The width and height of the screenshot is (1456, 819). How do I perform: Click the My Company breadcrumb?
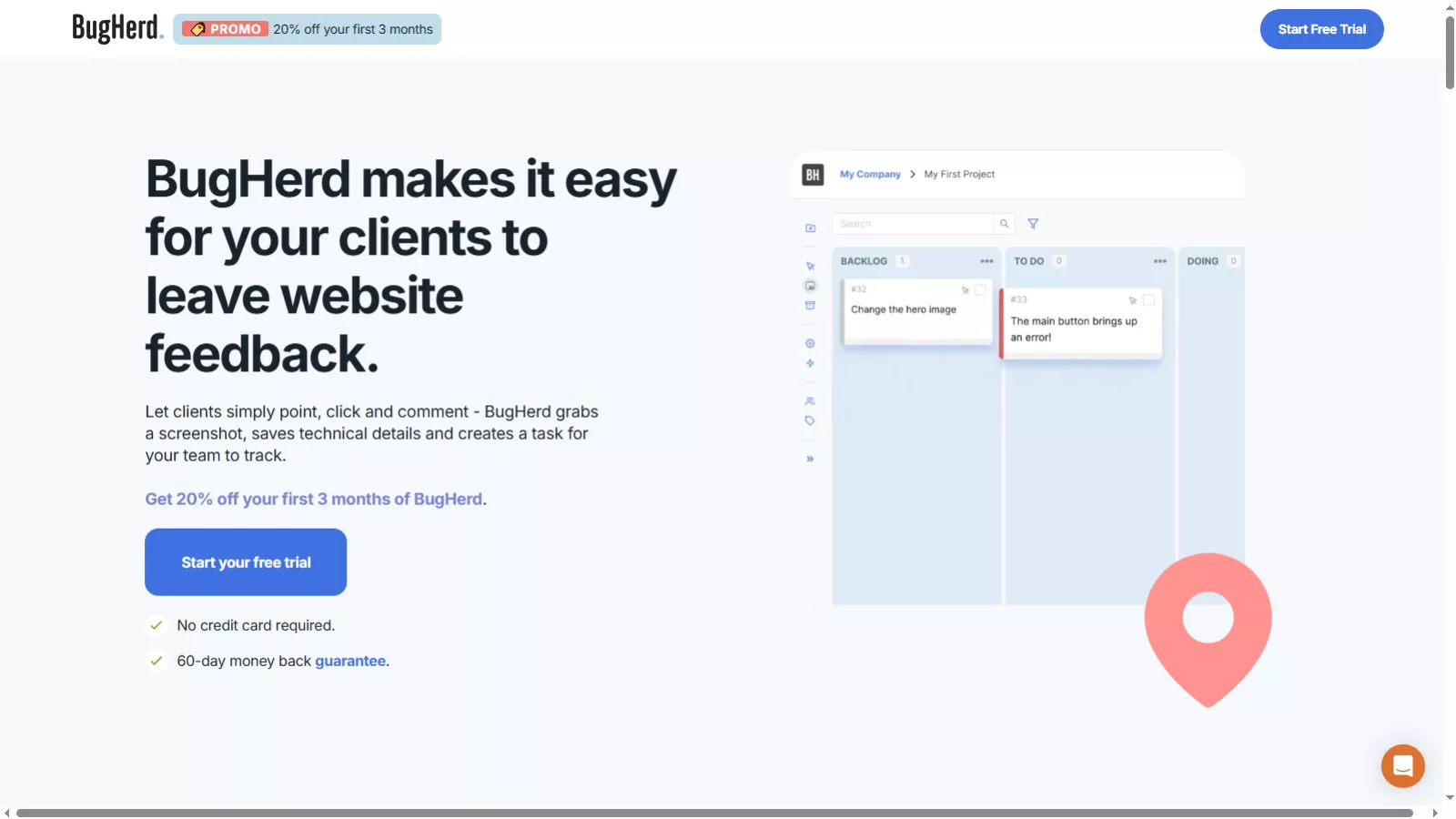click(870, 175)
